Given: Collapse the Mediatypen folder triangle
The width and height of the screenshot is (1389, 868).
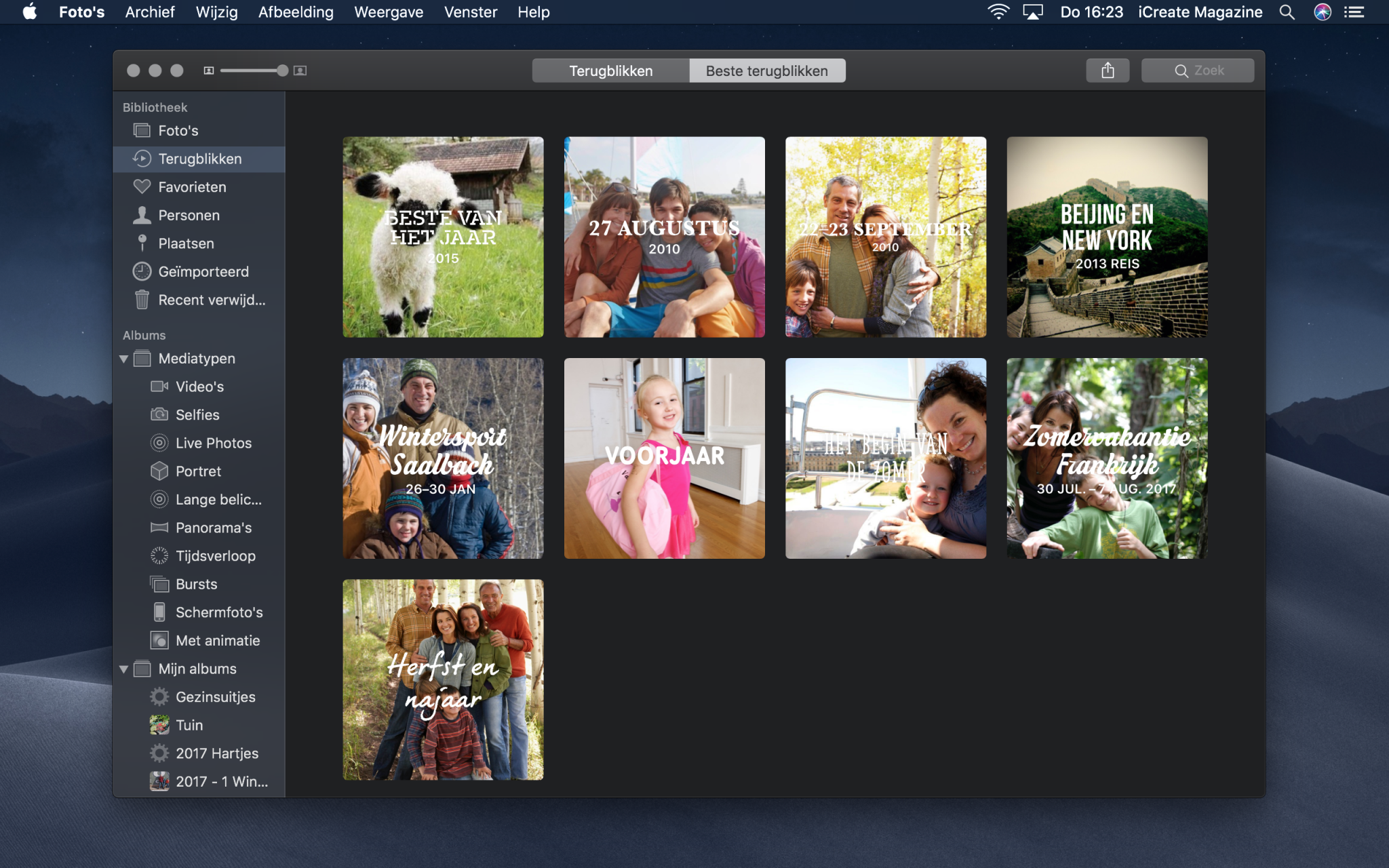Looking at the screenshot, I should click(124, 359).
